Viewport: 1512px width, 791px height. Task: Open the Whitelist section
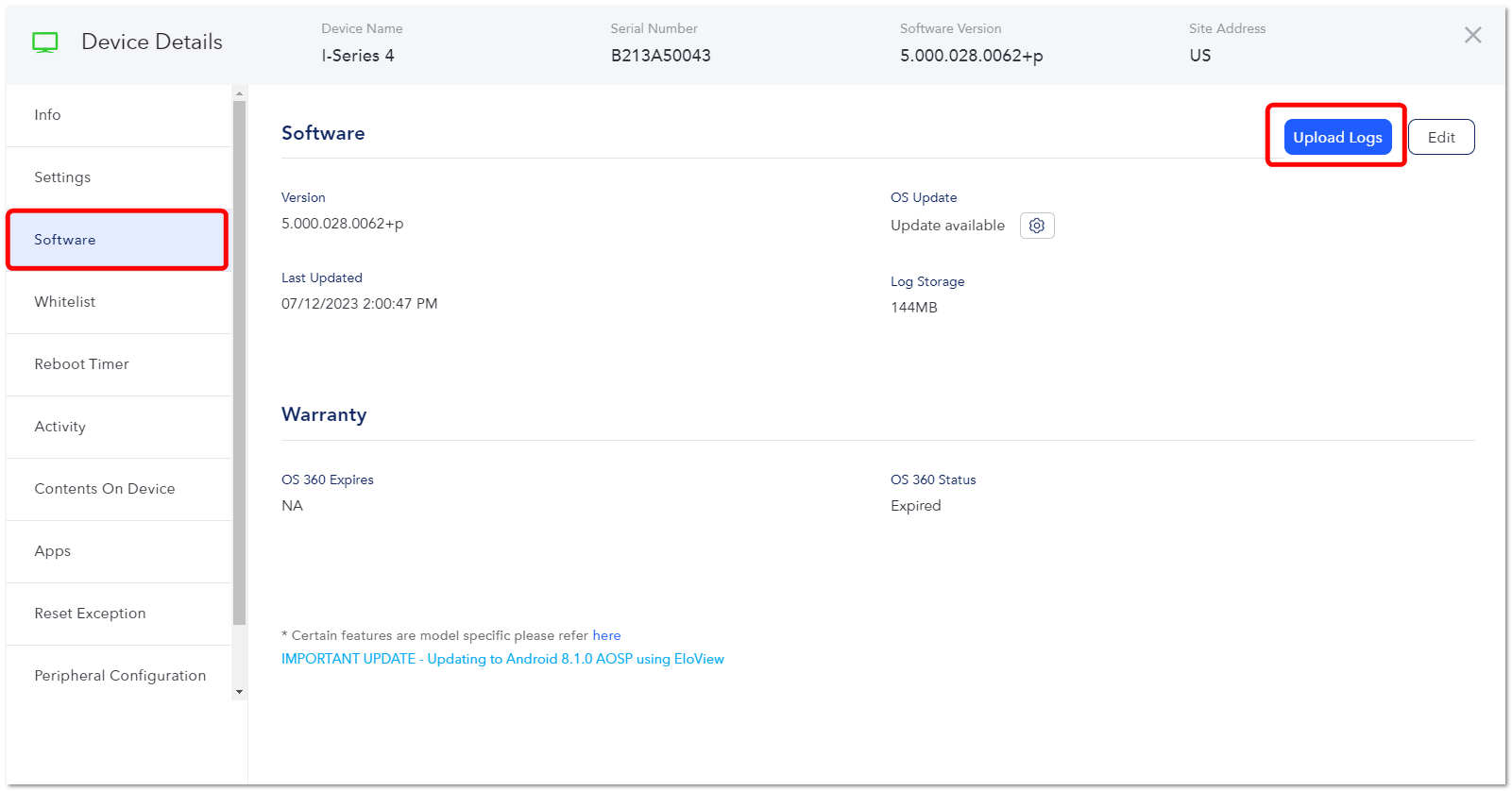119,302
